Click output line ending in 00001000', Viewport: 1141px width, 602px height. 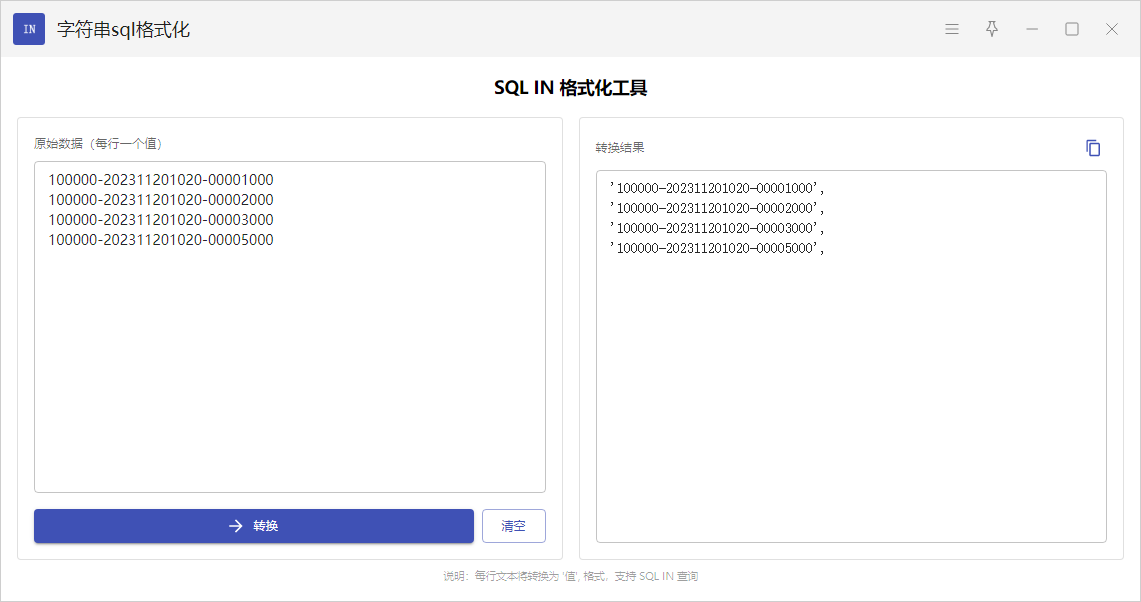717,188
